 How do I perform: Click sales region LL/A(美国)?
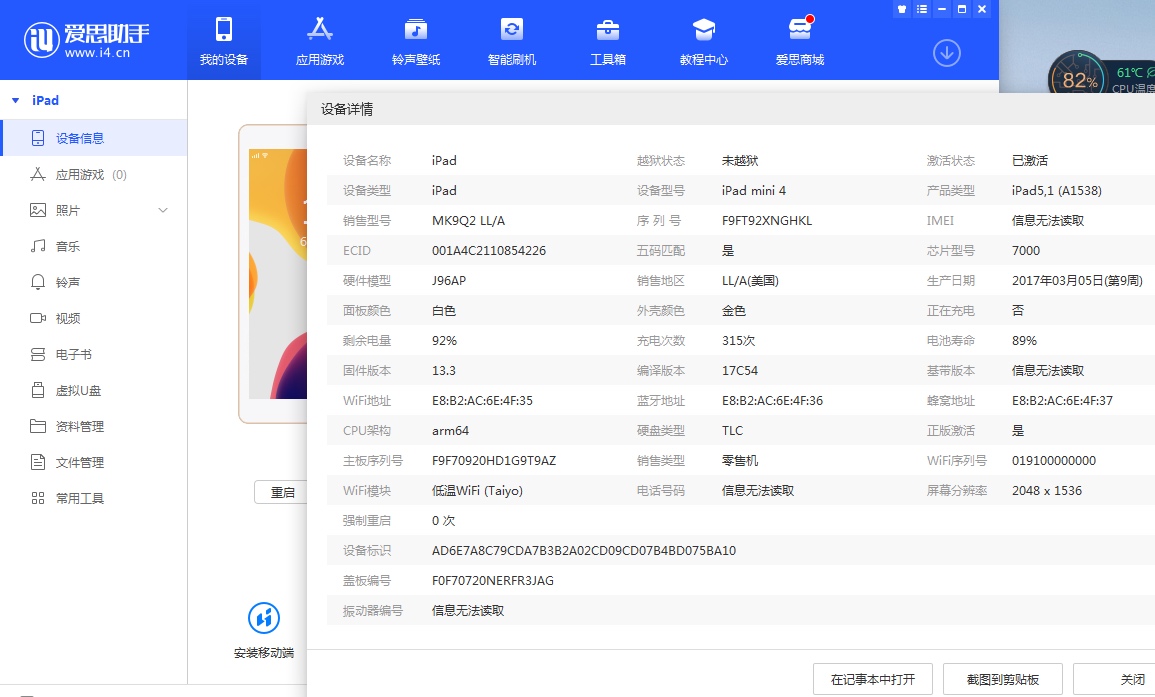pyautogui.click(x=750, y=281)
